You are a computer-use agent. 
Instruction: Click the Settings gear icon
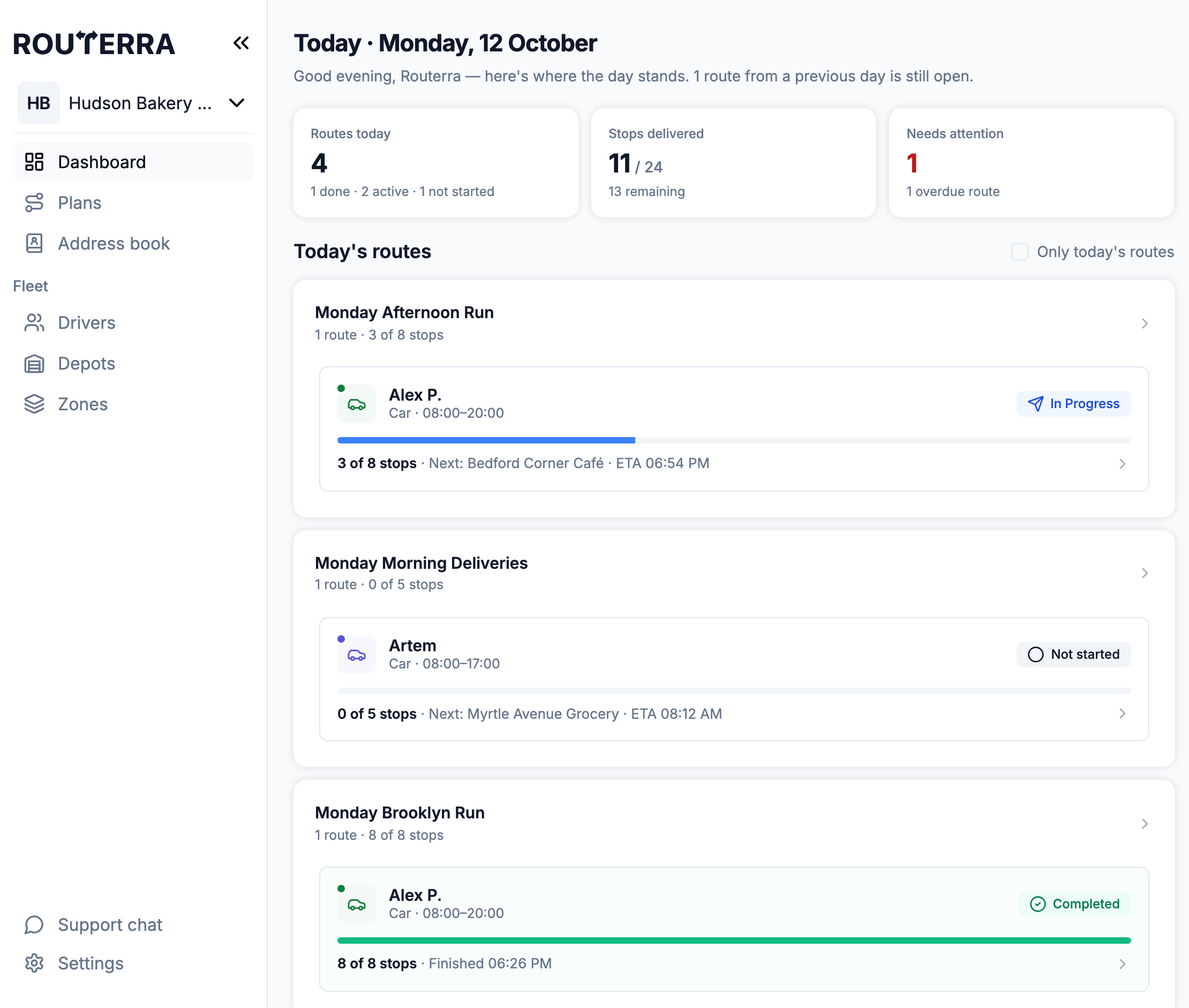pyautogui.click(x=34, y=964)
